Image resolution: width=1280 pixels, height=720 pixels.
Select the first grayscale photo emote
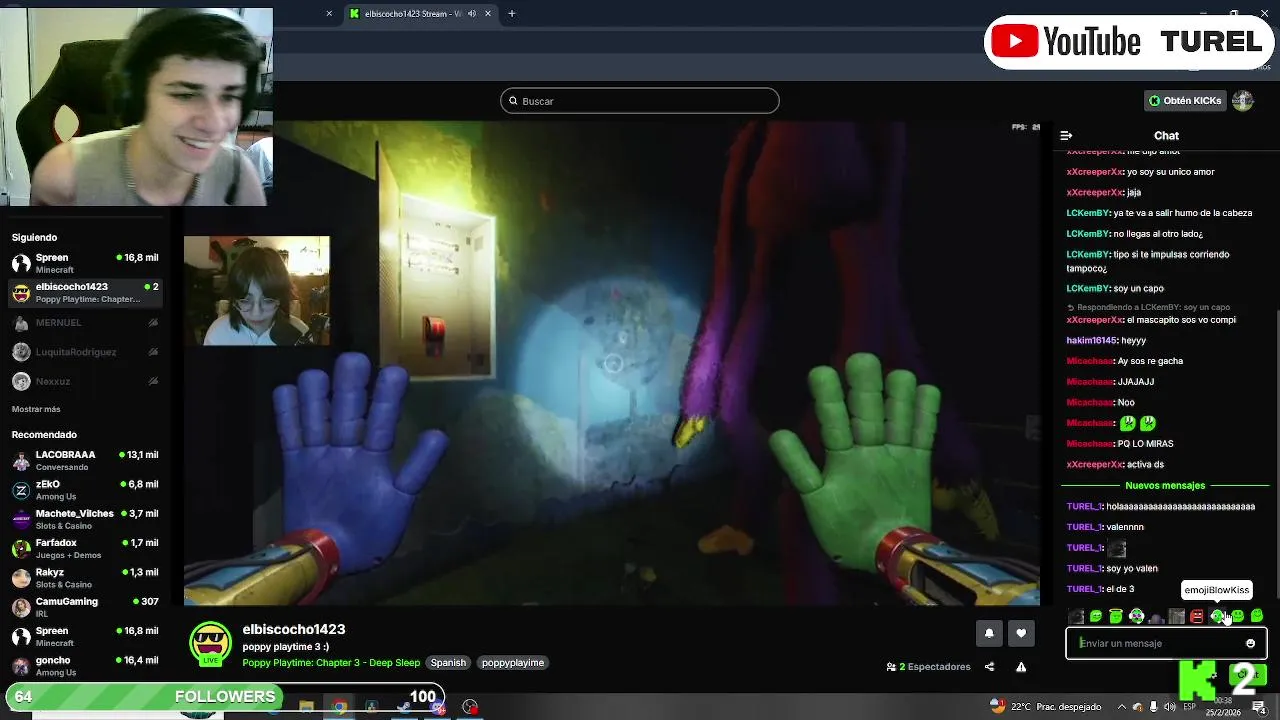click(1076, 616)
